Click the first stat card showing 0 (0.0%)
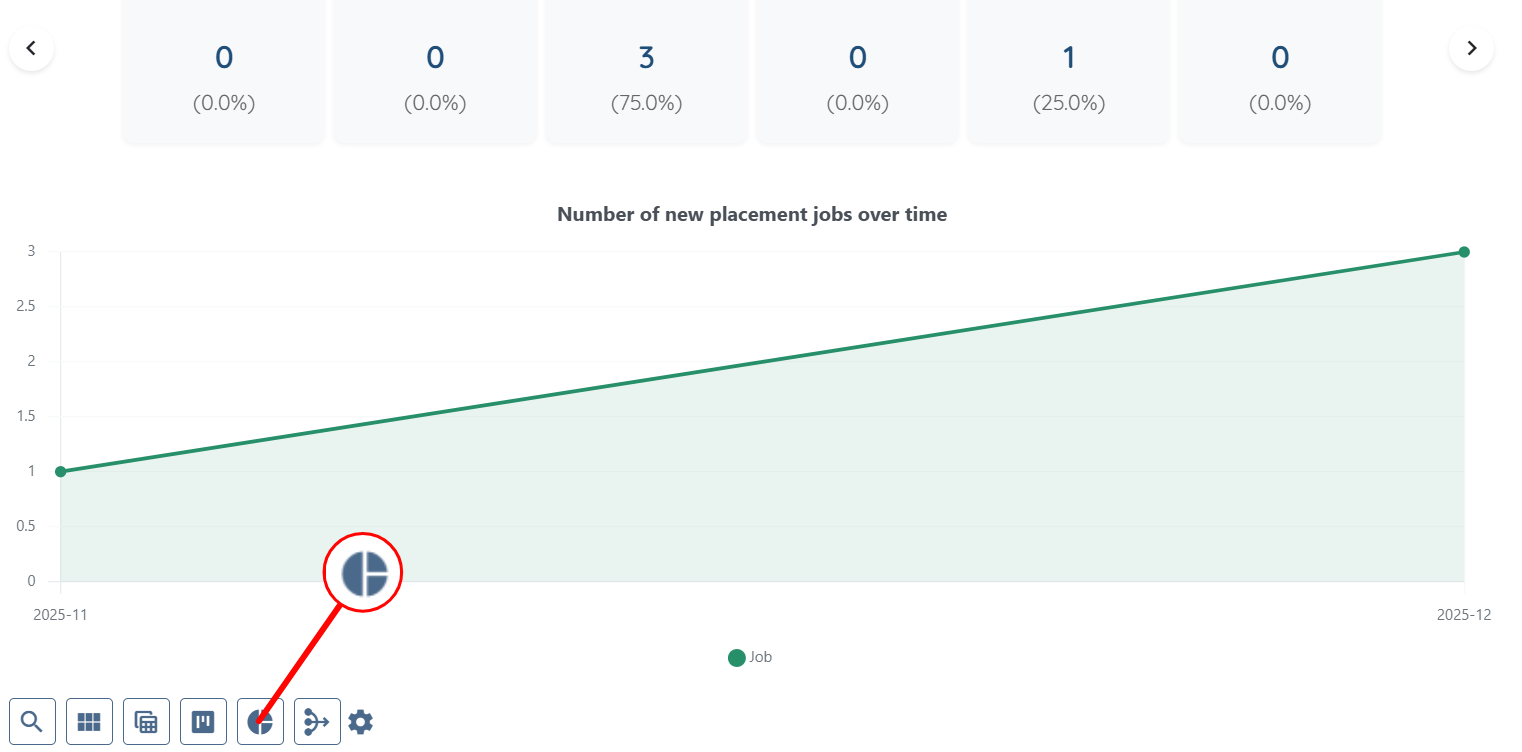The image size is (1522, 752). [x=224, y=70]
